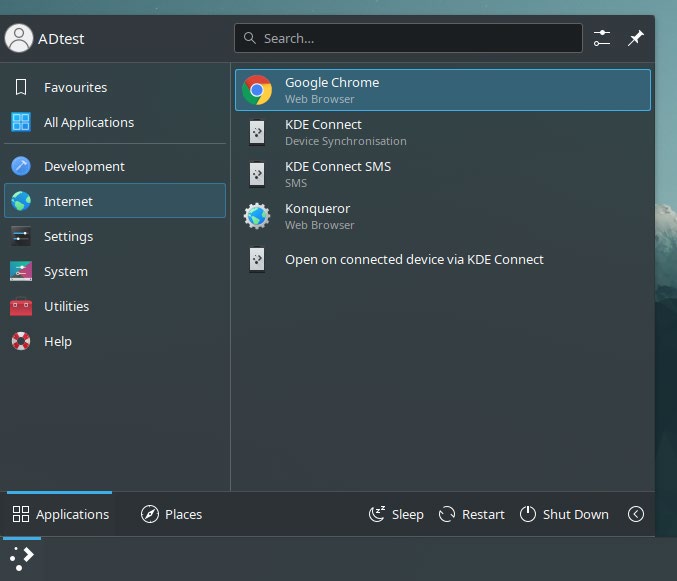Image resolution: width=677 pixels, height=581 pixels.
Task: Select the Internet category
Action: (x=115, y=201)
